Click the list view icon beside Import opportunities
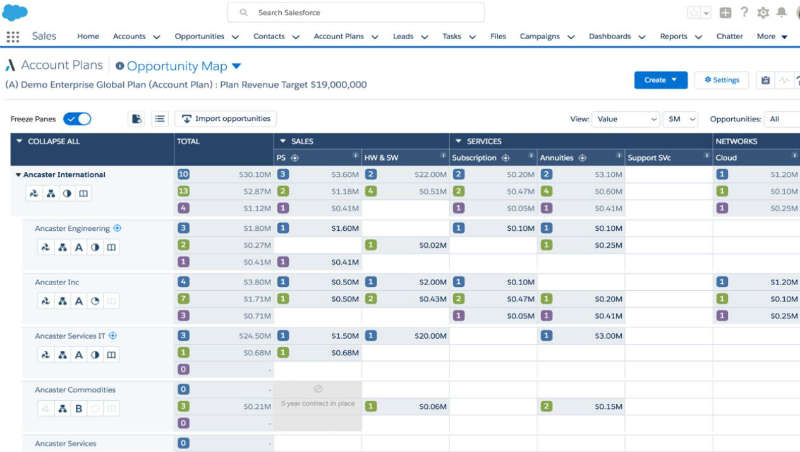 tap(160, 119)
